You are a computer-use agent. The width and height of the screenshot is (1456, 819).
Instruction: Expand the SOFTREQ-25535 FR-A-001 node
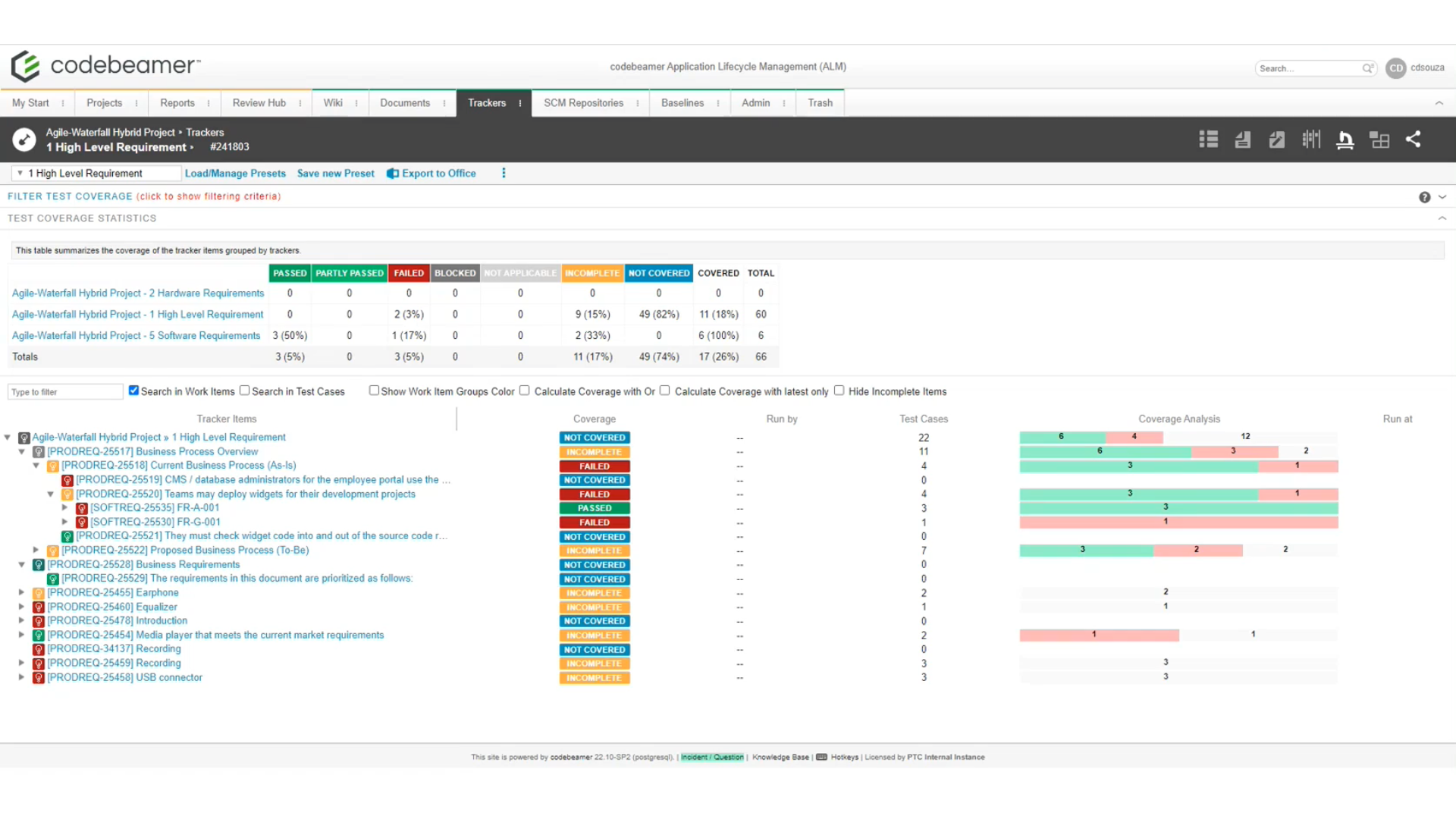point(65,508)
